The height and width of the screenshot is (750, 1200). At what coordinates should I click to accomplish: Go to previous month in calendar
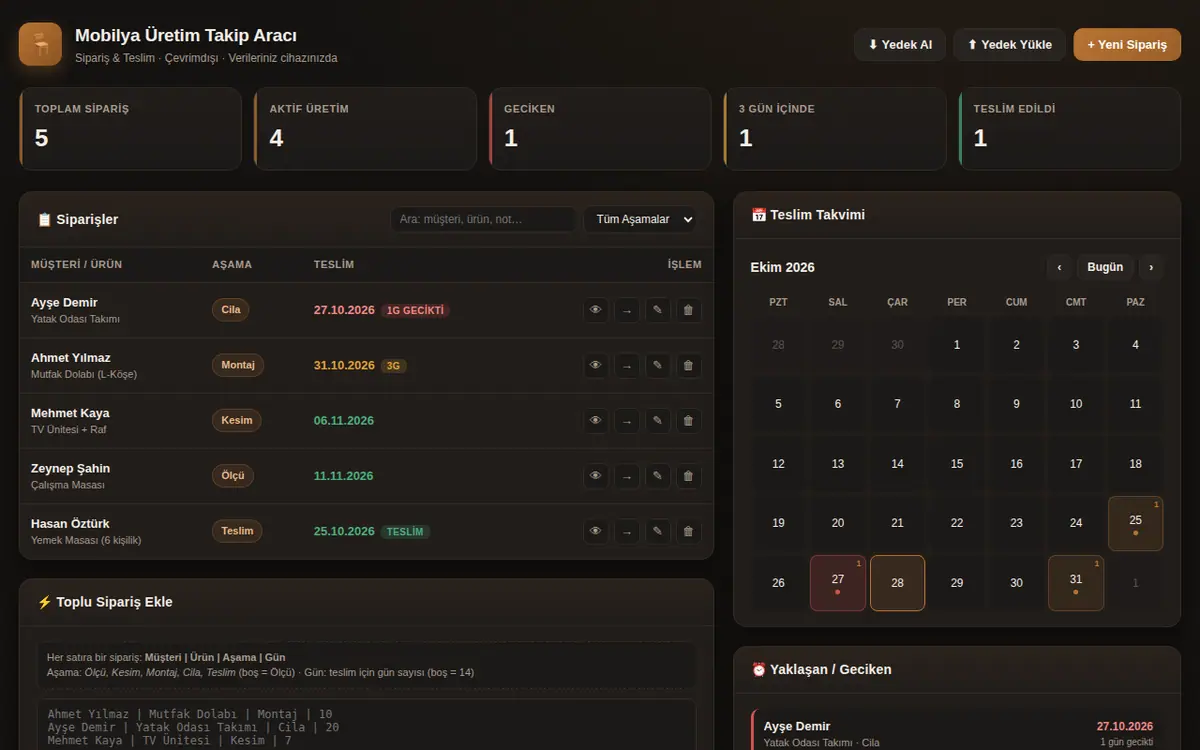coord(1060,267)
